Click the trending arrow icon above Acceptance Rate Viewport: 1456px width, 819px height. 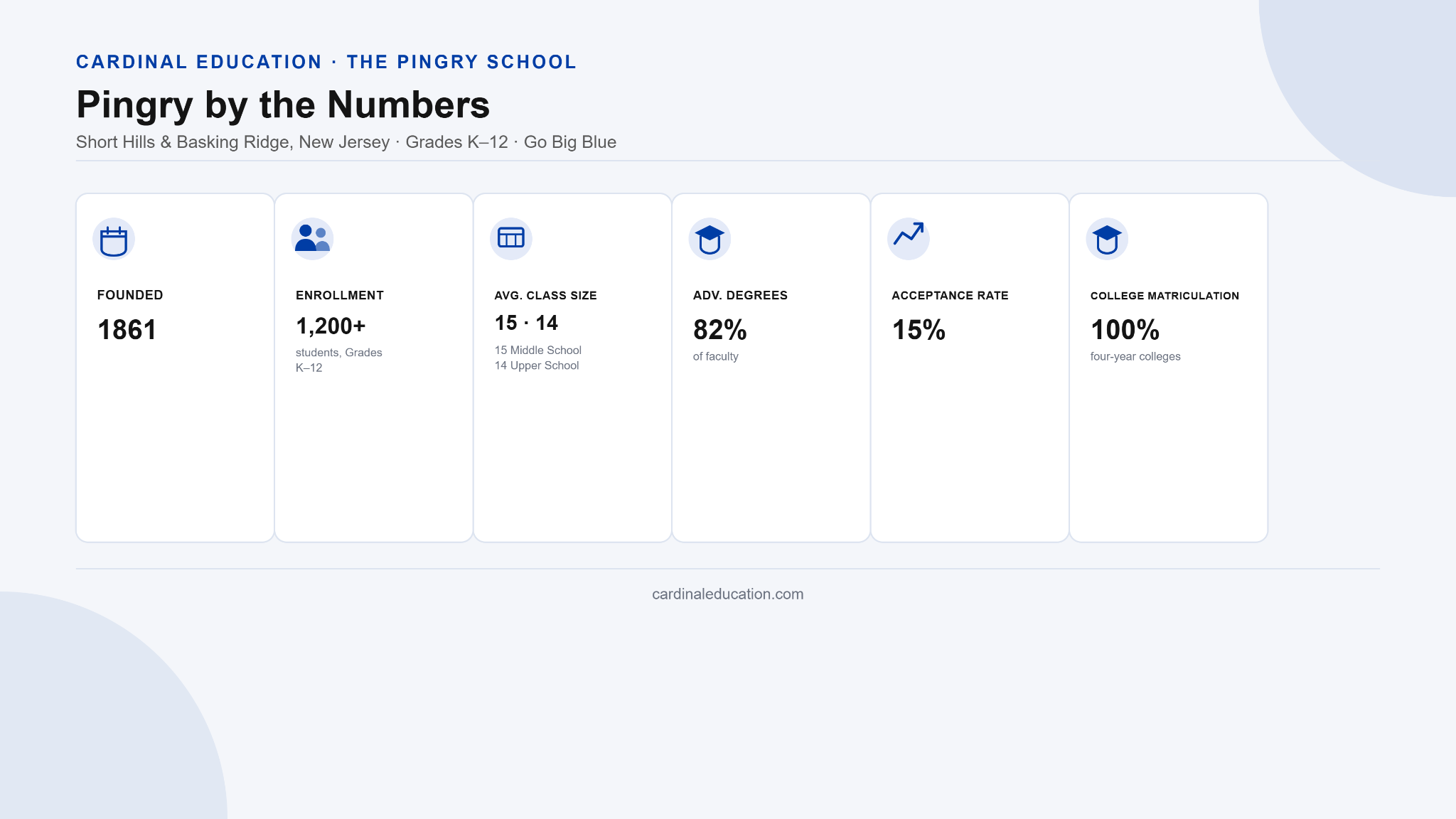[909, 240]
